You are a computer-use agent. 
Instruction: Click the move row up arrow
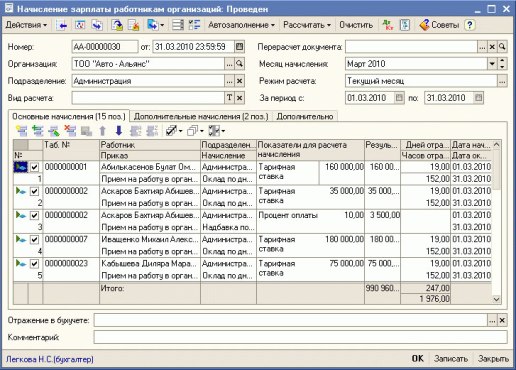103,131
